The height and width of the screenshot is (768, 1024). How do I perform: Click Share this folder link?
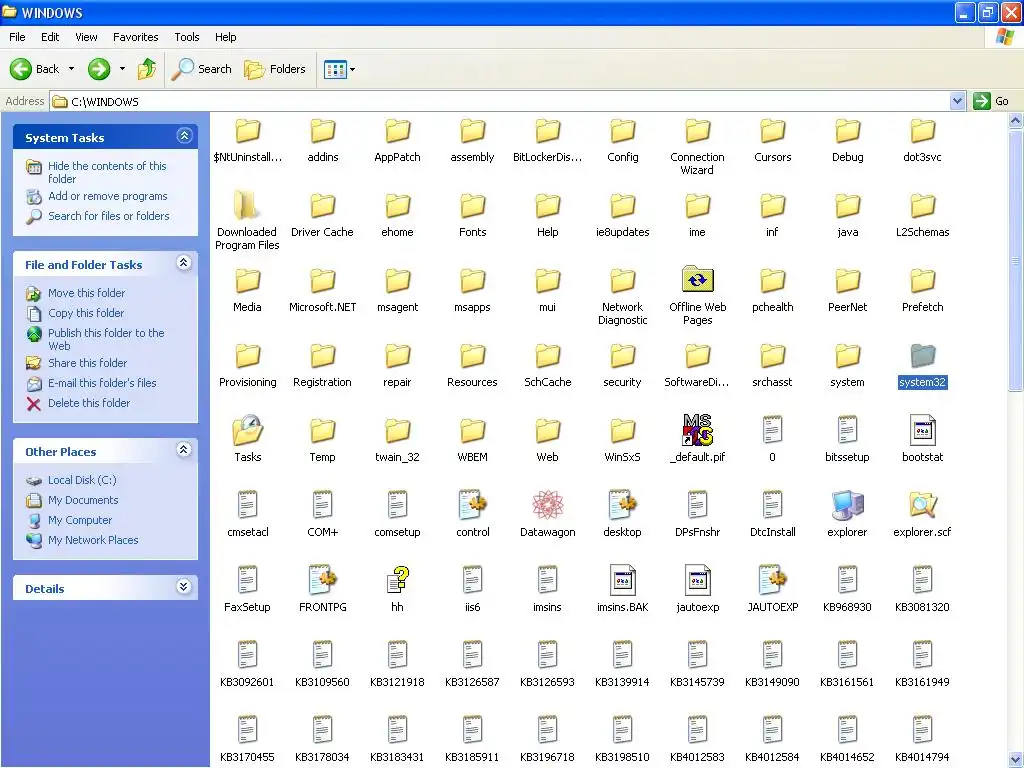pyautogui.click(x=88, y=363)
